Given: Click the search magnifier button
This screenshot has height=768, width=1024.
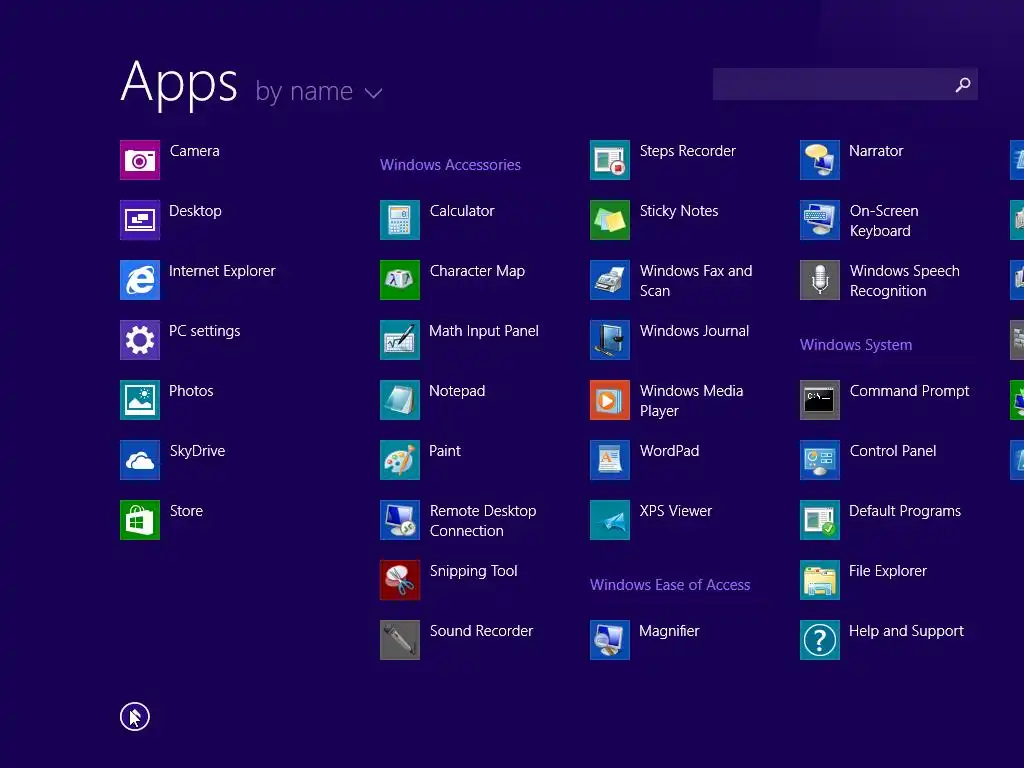Looking at the screenshot, I should point(963,84).
